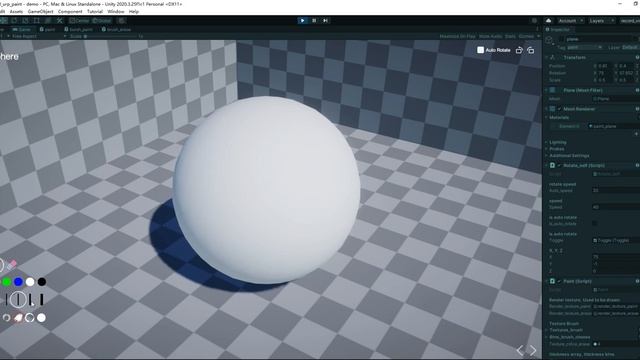640x360 pixels.
Task: Toggle the Paint script enabled checkbox
Action: (x=560, y=281)
